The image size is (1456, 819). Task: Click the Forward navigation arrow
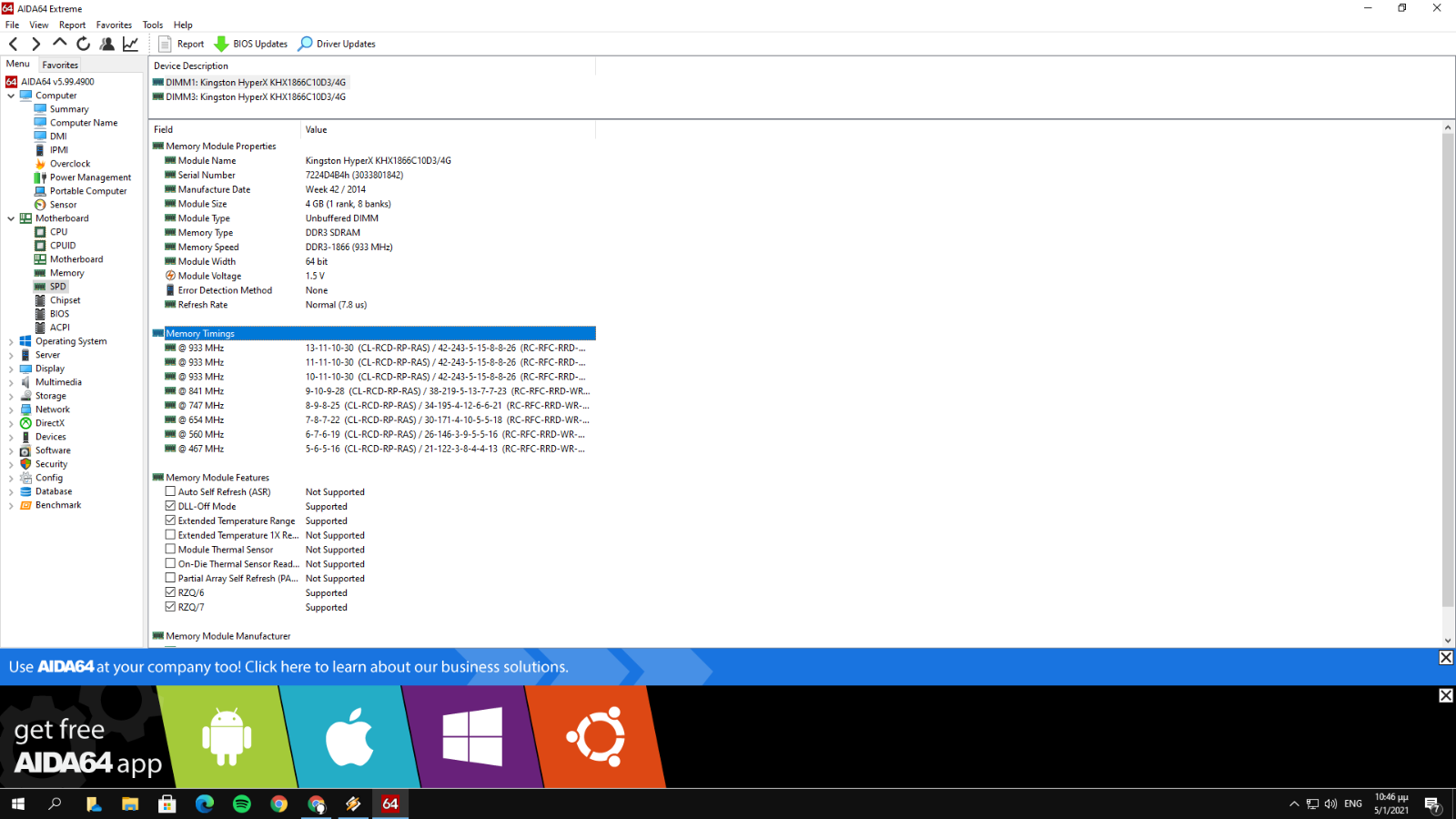point(36,44)
